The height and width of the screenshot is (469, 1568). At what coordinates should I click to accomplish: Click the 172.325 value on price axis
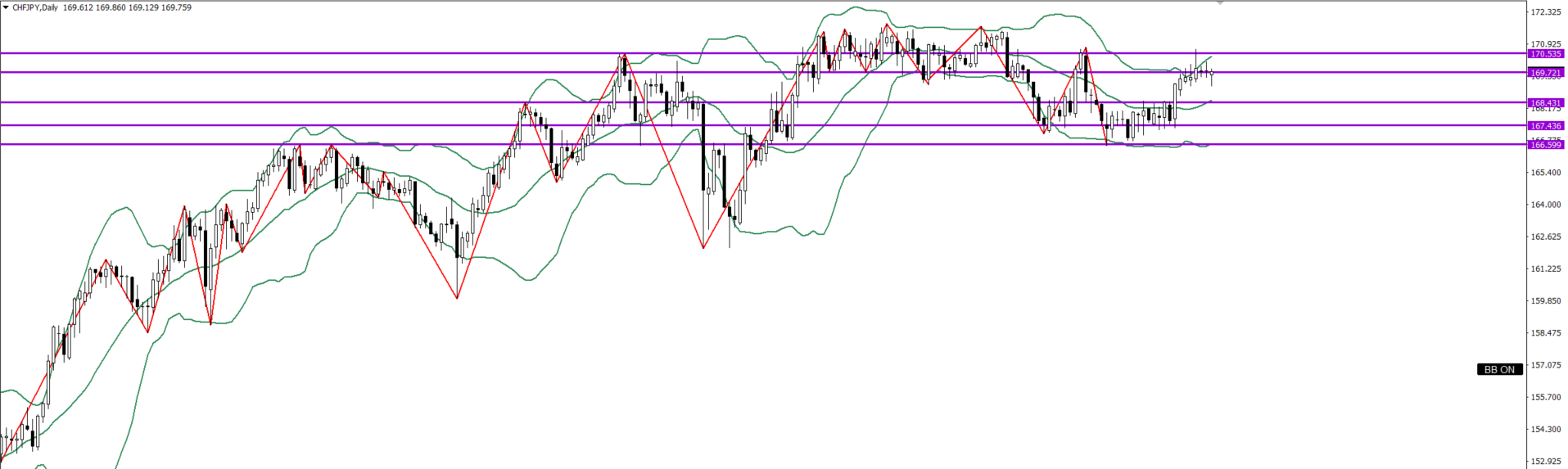1546,12
